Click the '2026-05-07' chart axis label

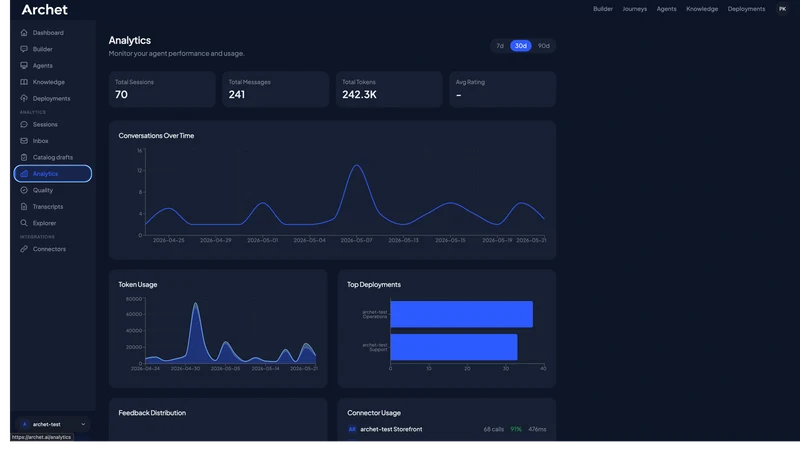[x=357, y=240]
